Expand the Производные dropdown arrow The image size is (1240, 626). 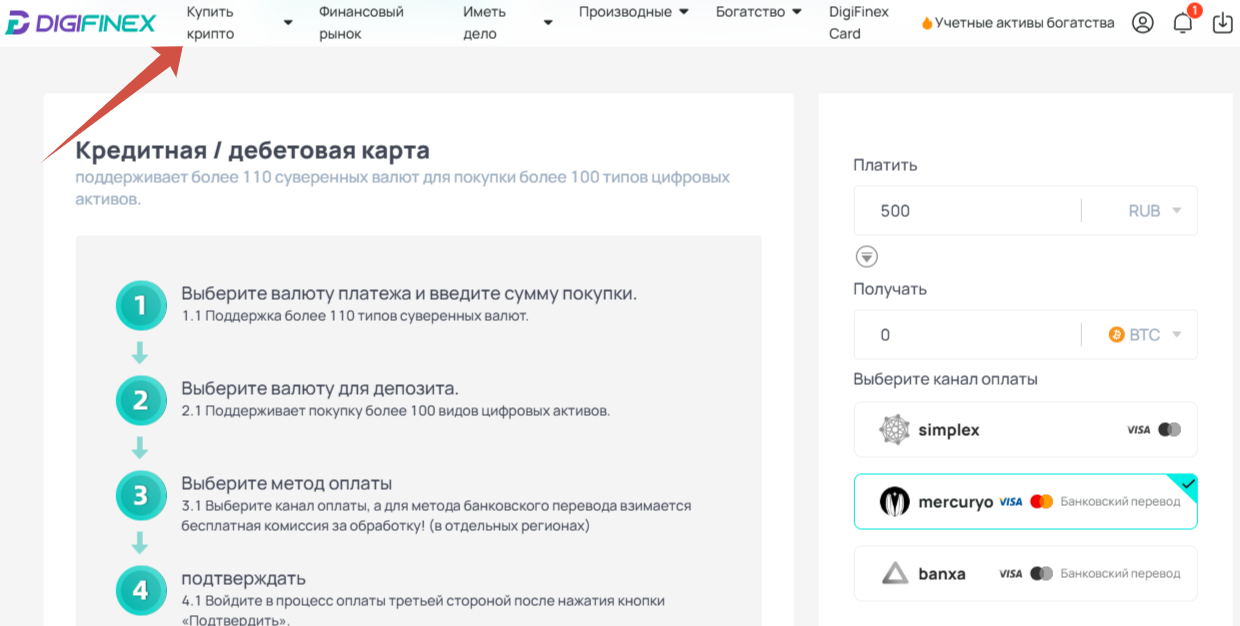click(x=684, y=12)
